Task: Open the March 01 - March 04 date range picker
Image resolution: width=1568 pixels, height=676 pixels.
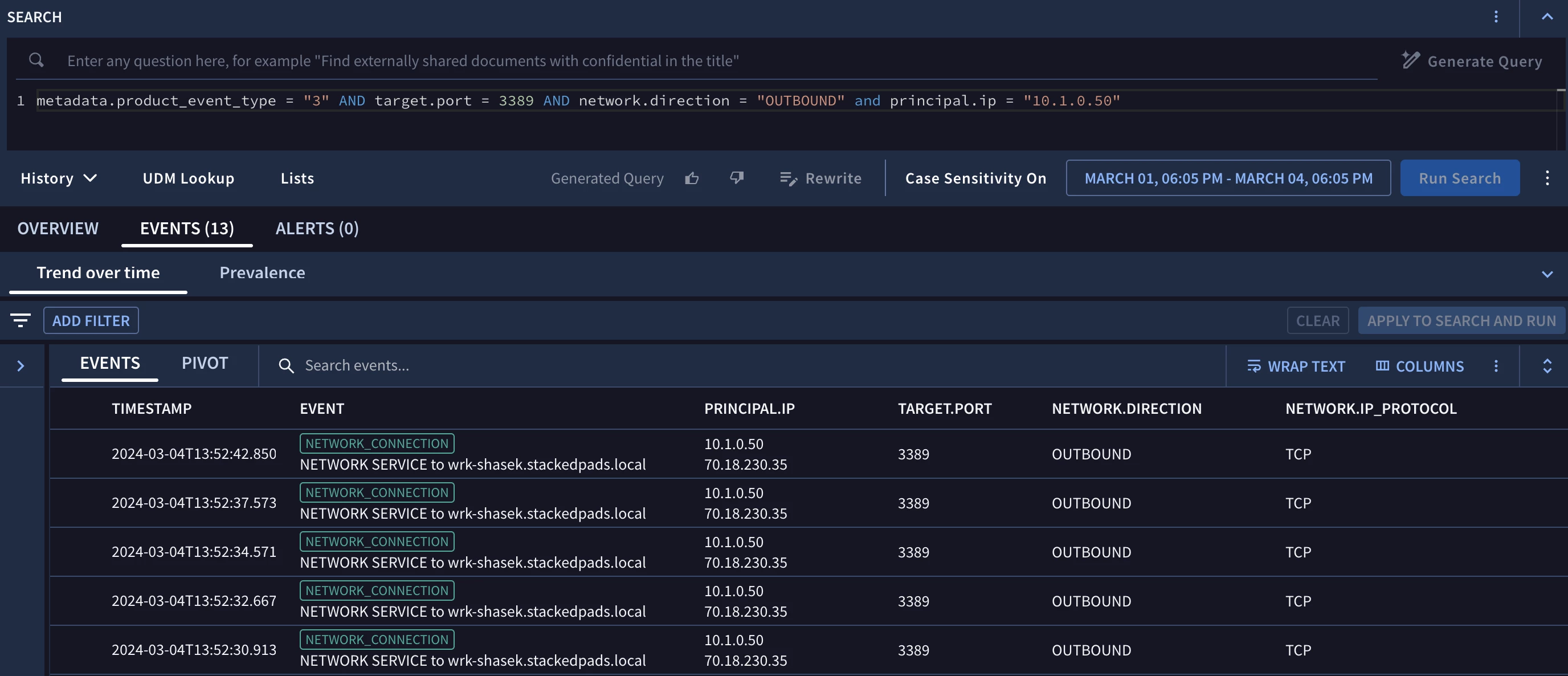Action: 1228,178
